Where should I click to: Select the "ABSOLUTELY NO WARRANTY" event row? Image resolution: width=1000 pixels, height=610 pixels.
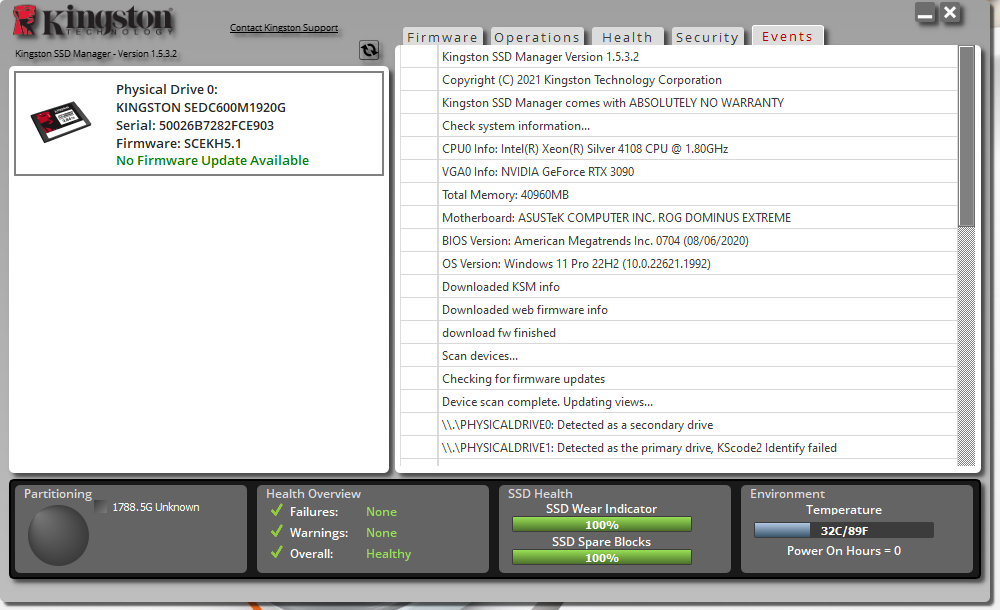pyautogui.click(x=679, y=103)
